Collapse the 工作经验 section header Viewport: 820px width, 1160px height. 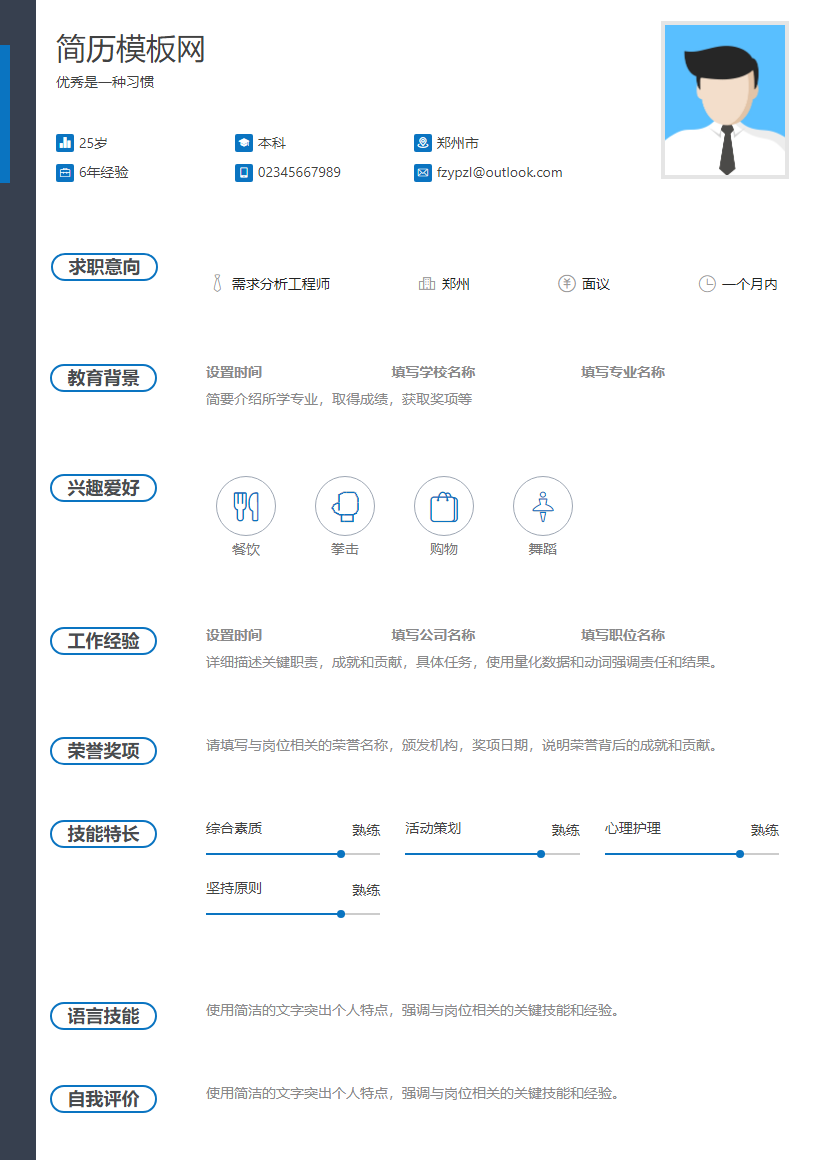[x=104, y=641]
